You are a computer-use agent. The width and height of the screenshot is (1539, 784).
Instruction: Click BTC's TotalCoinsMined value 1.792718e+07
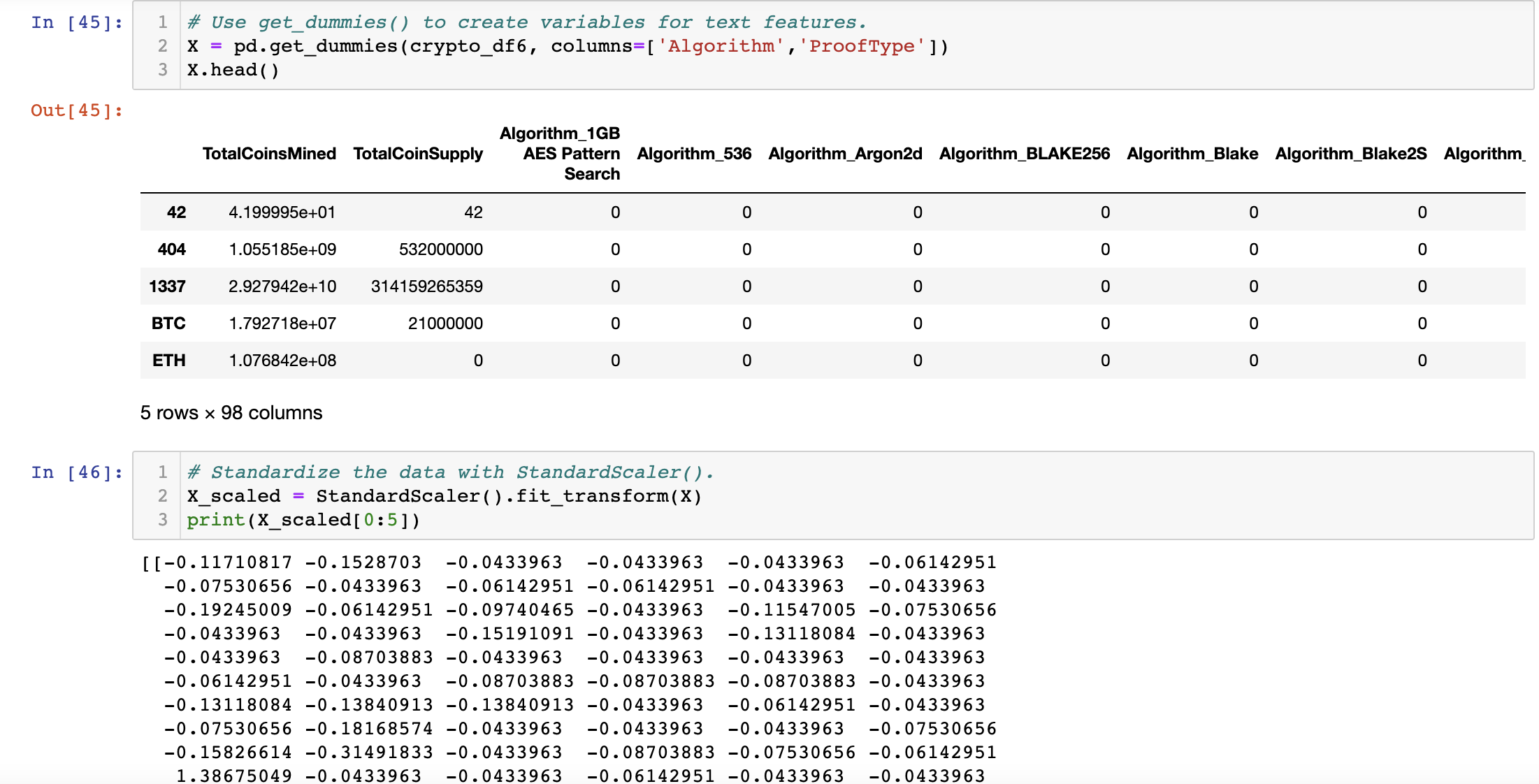pyautogui.click(x=282, y=324)
